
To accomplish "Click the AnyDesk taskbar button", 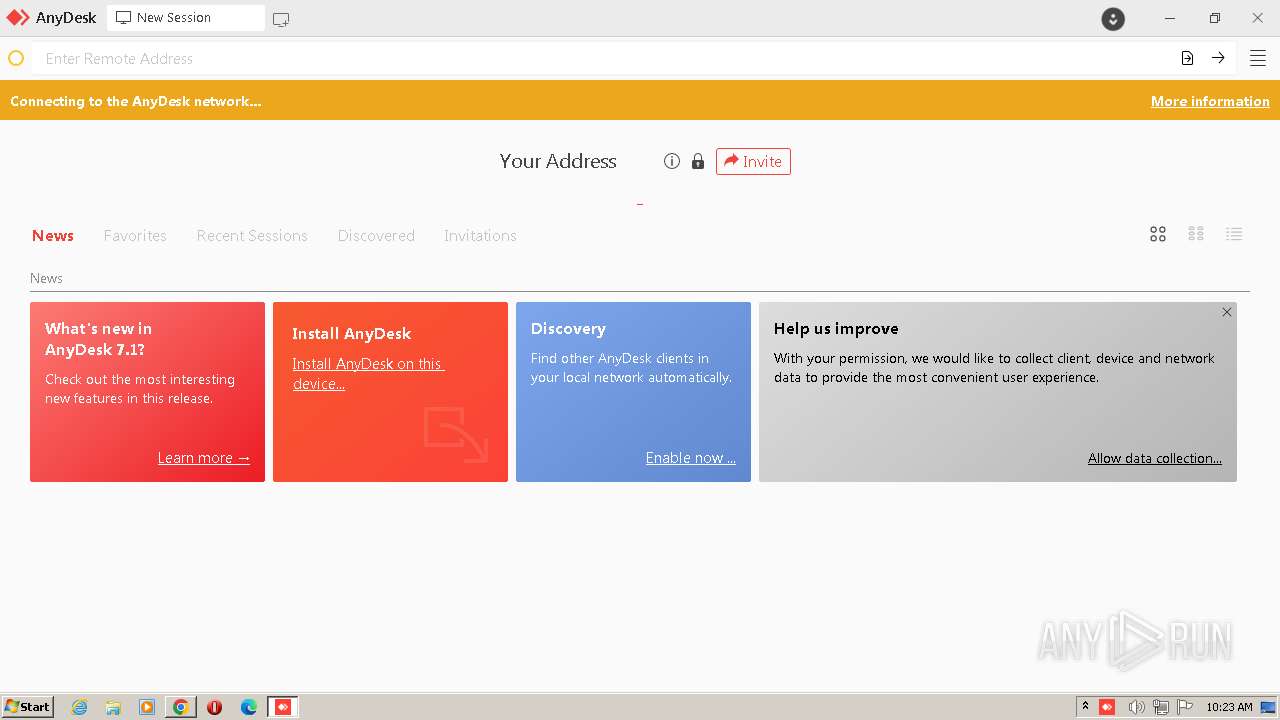I will coord(283,707).
